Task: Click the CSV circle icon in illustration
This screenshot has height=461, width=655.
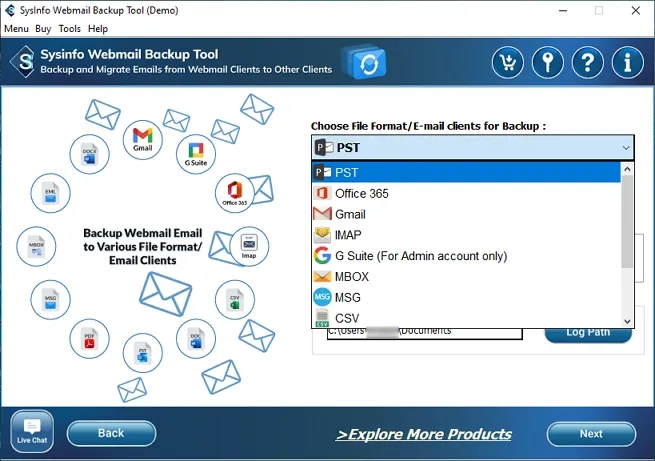Action: tap(235, 300)
